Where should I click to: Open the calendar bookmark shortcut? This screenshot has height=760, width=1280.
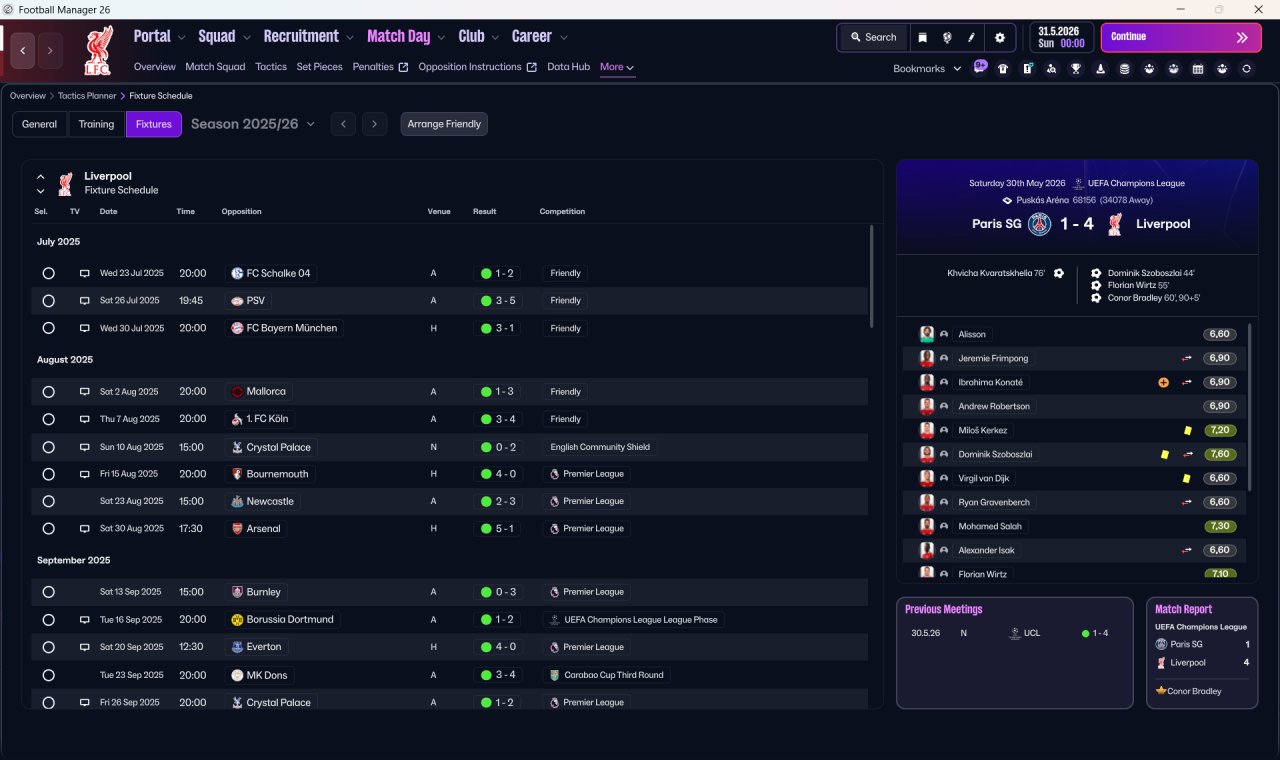point(1198,69)
